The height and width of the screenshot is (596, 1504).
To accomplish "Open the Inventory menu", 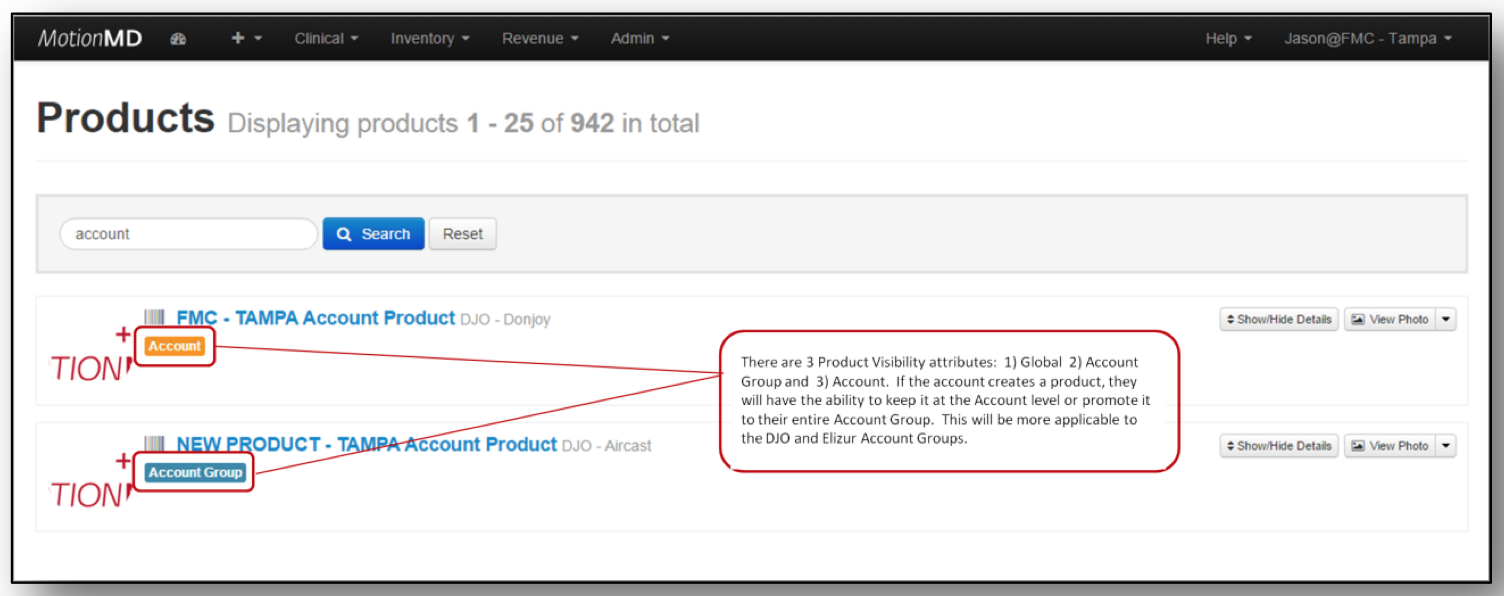I will tap(429, 39).
